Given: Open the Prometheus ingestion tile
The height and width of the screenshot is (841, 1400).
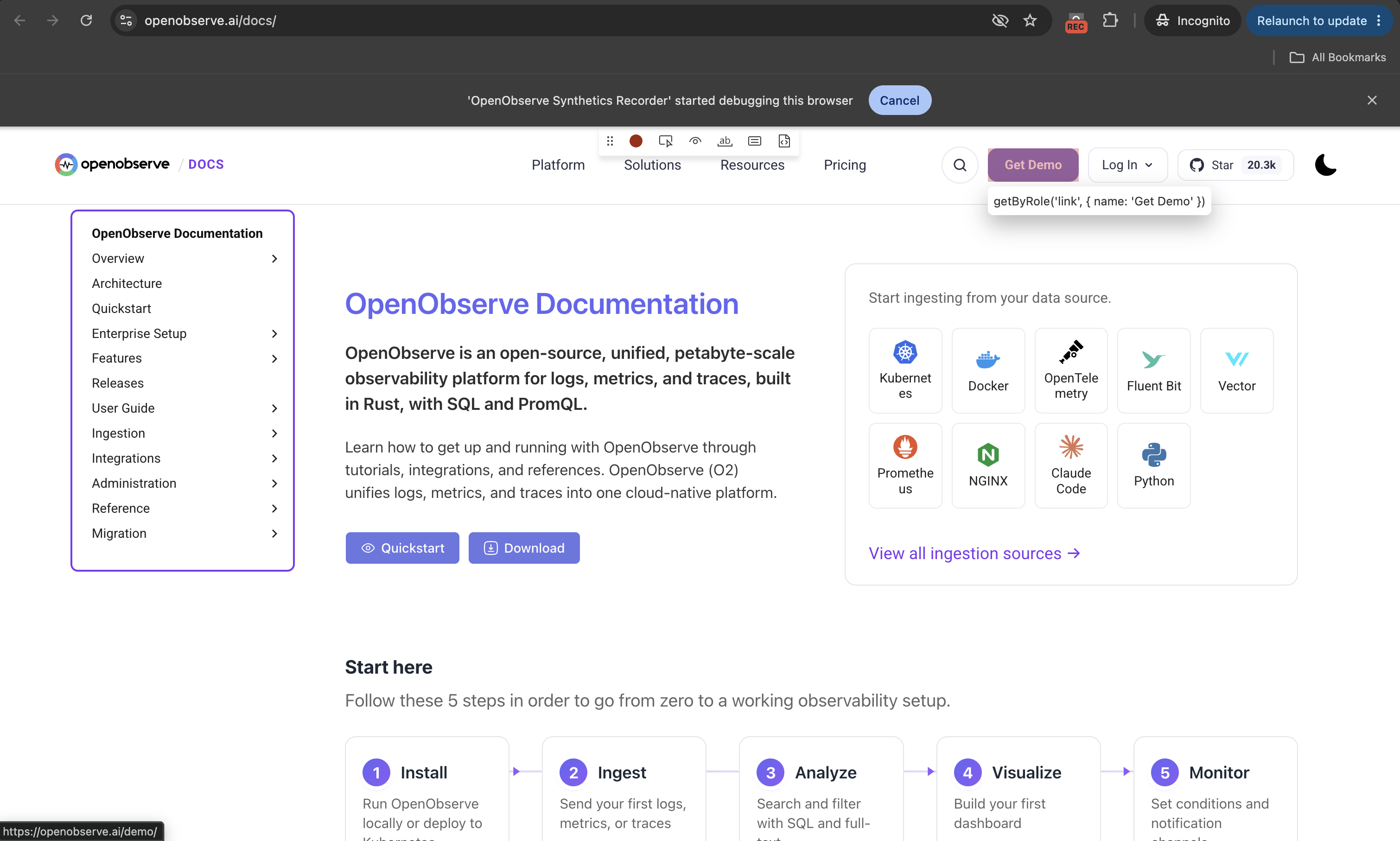Looking at the screenshot, I should tap(905, 466).
